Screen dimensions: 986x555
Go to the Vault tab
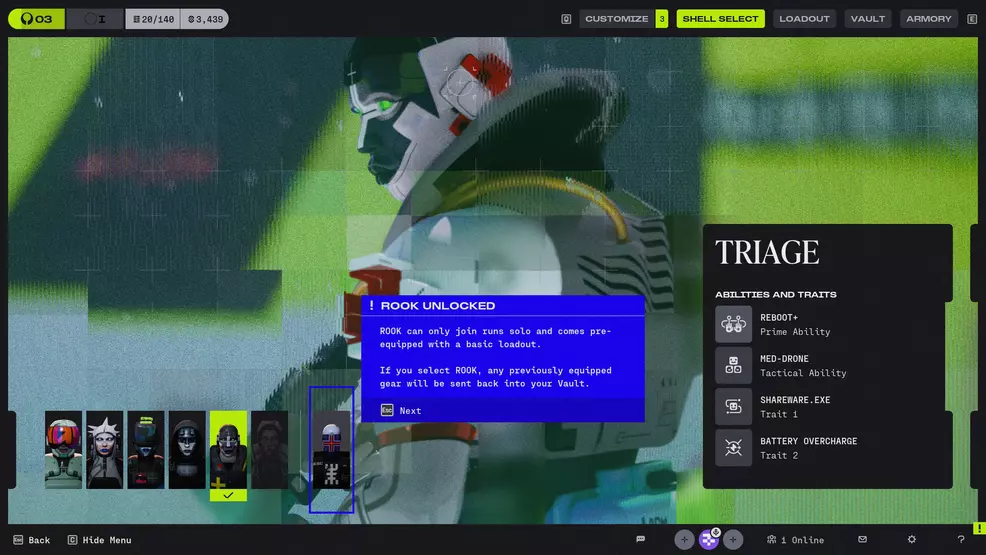(x=868, y=19)
